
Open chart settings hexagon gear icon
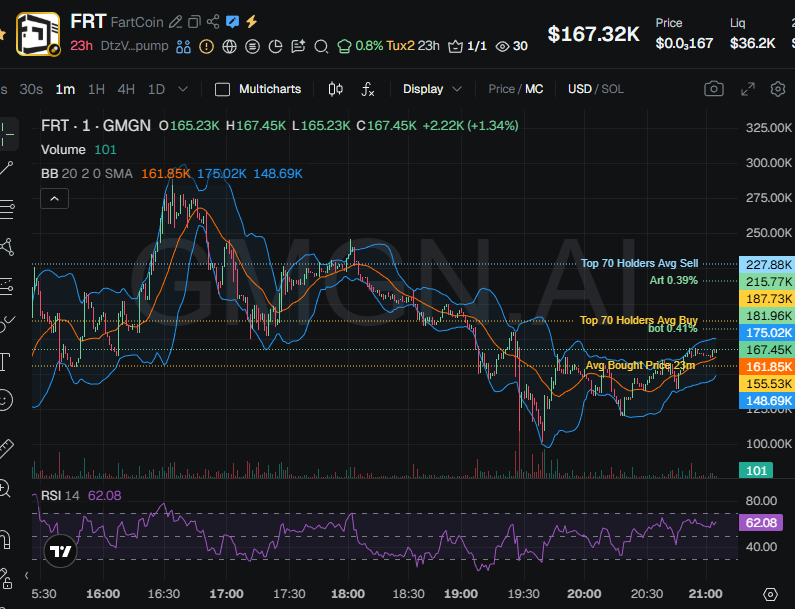point(778,89)
